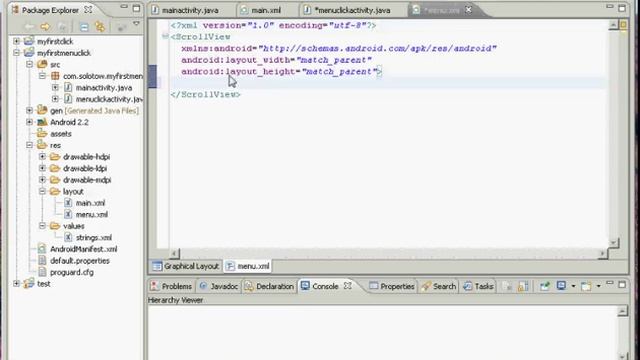Open the Display Selected Console dropdown arrow
Screen dimensions: 640x360
pyautogui.click(x=573, y=287)
